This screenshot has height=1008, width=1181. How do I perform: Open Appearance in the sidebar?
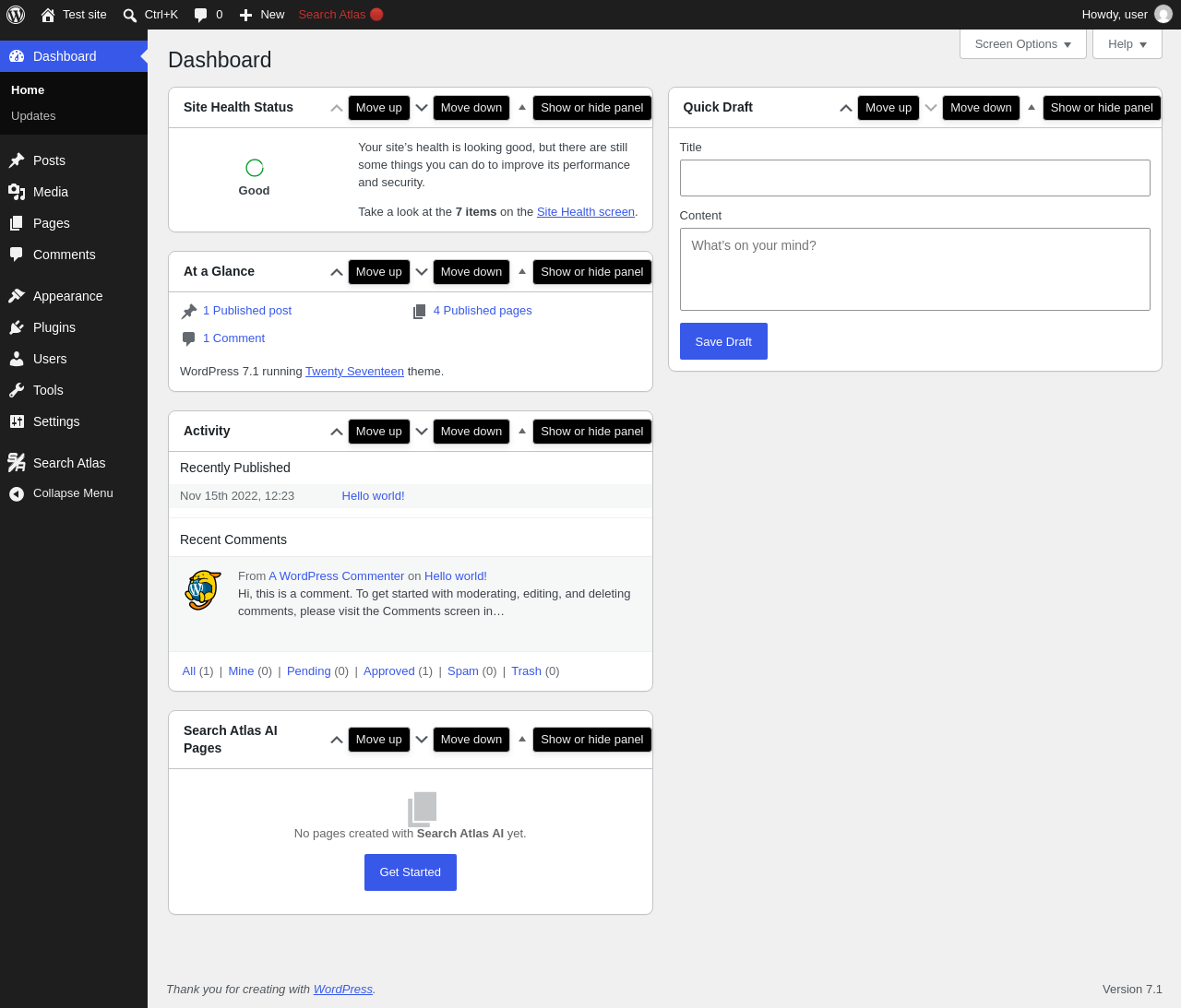tap(74, 296)
